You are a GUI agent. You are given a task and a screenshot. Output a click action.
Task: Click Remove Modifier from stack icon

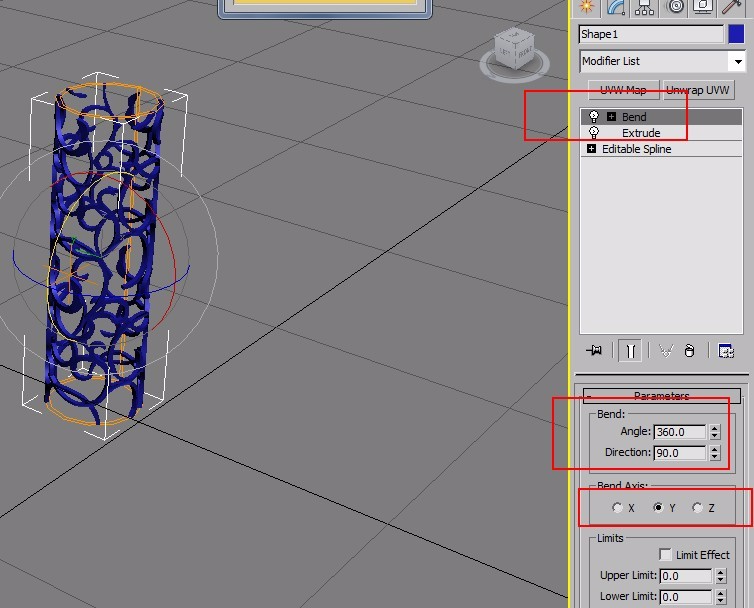690,351
